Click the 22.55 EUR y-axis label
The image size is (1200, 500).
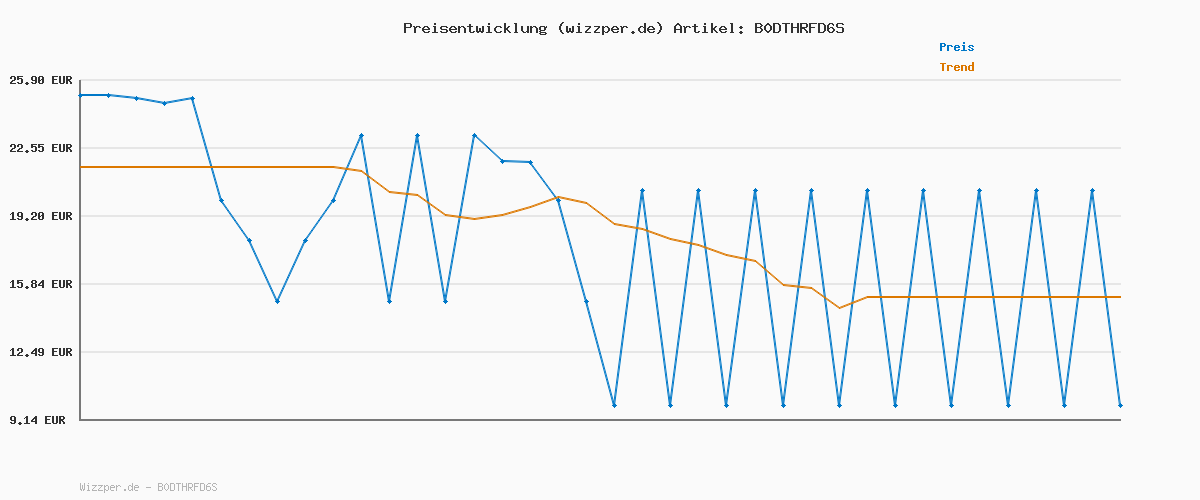pos(41,148)
